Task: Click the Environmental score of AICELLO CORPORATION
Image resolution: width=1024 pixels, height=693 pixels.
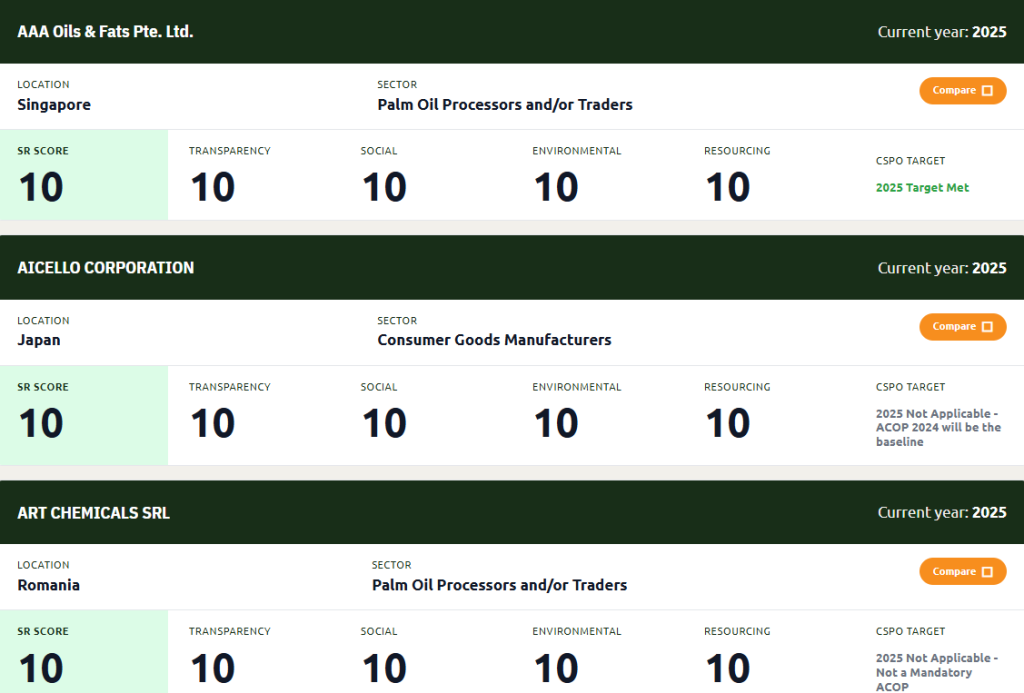Action: point(556,423)
